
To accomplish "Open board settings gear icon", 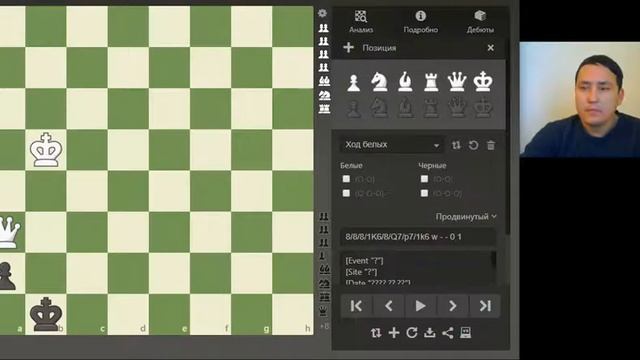I will click(x=322, y=13).
